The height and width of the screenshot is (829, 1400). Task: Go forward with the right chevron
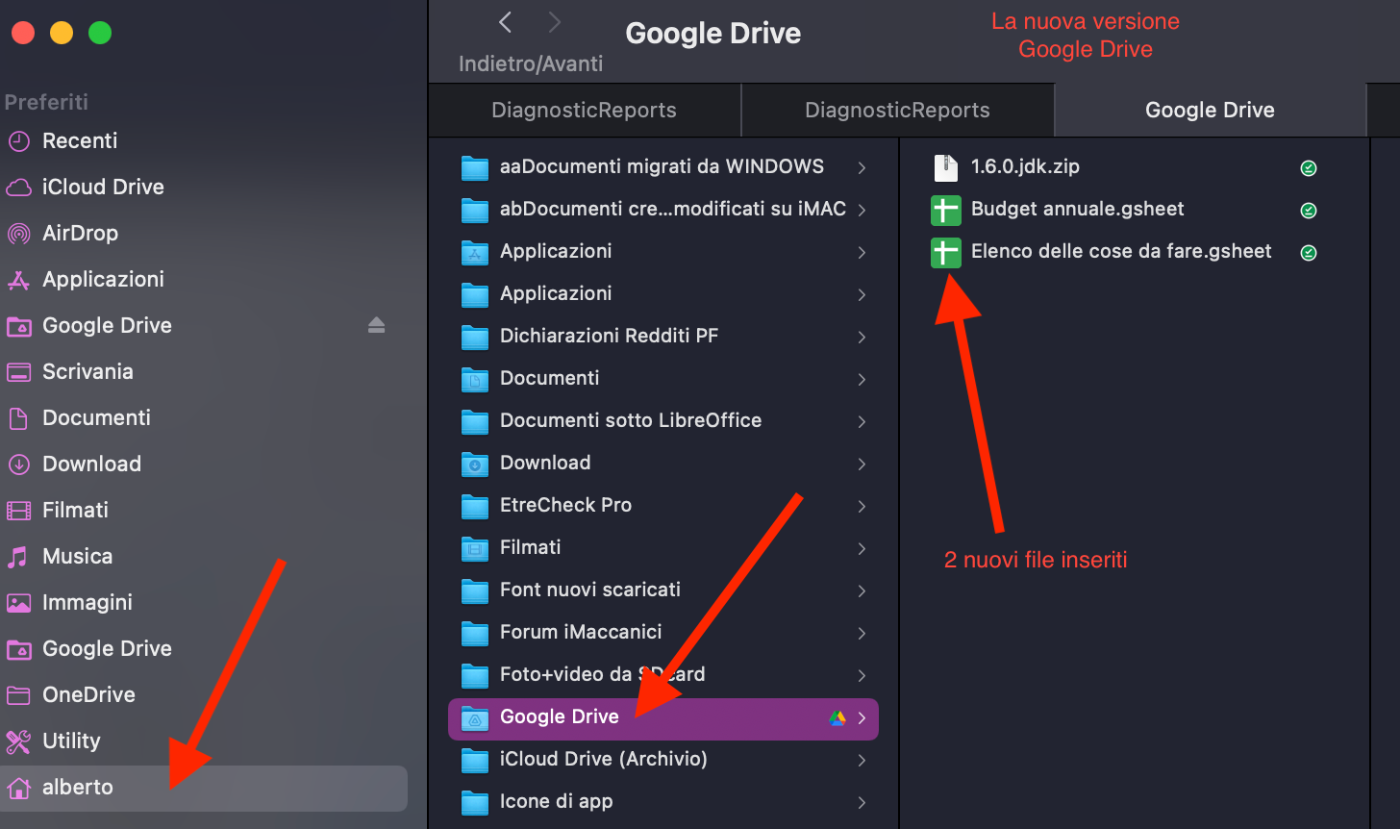[x=555, y=23]
